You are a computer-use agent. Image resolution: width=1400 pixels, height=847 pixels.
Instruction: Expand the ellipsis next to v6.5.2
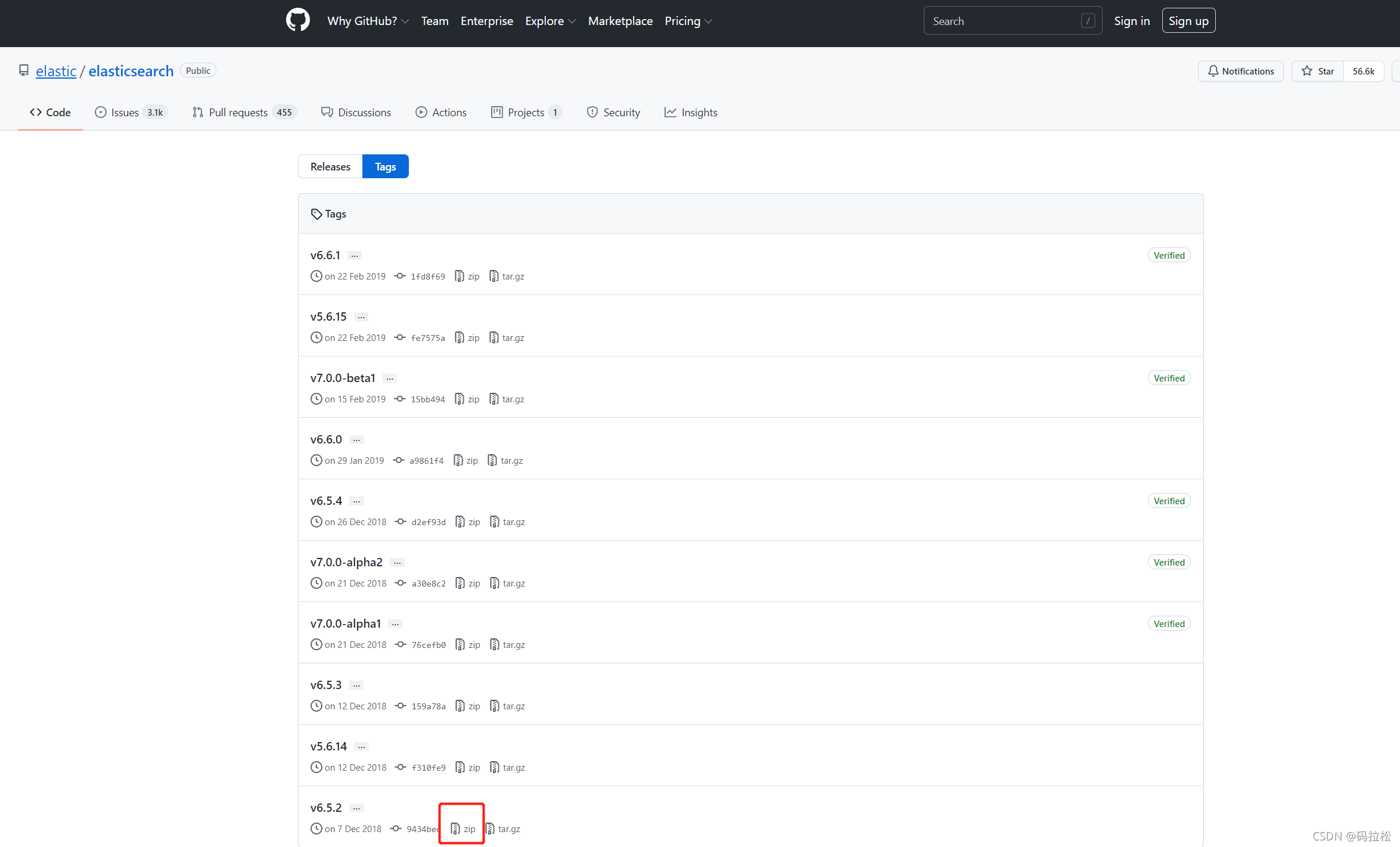pyautogui.click(x=356, y=808)
